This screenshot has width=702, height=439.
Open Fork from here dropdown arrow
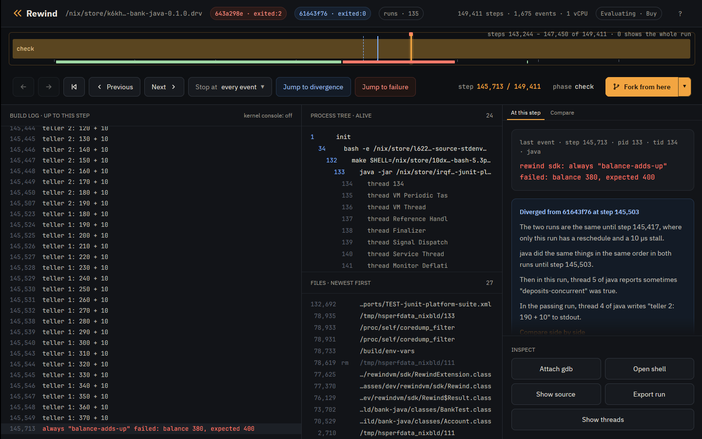tap(685, 87)
